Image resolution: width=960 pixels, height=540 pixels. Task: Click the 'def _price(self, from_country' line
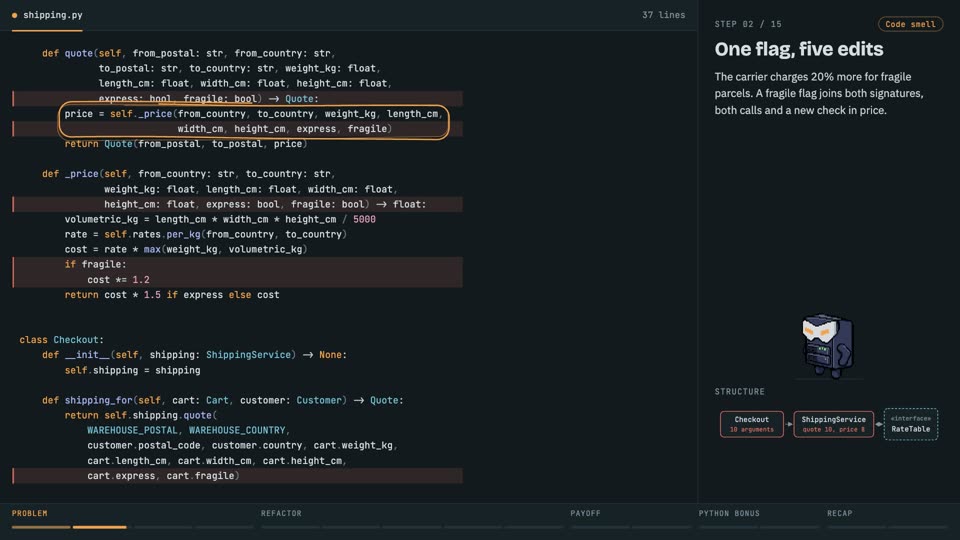pos(189,174)
